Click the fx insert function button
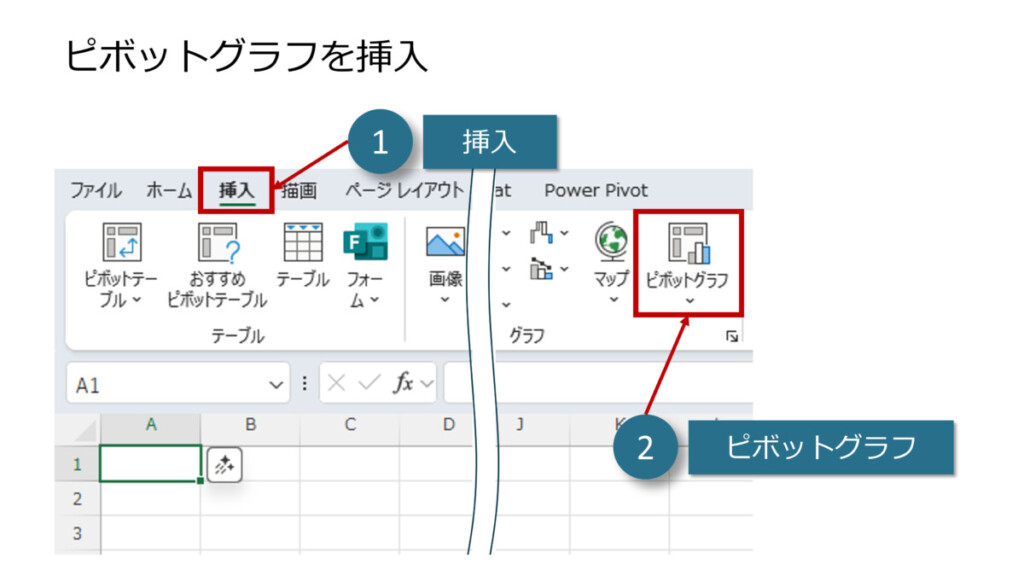 point(403,384)
